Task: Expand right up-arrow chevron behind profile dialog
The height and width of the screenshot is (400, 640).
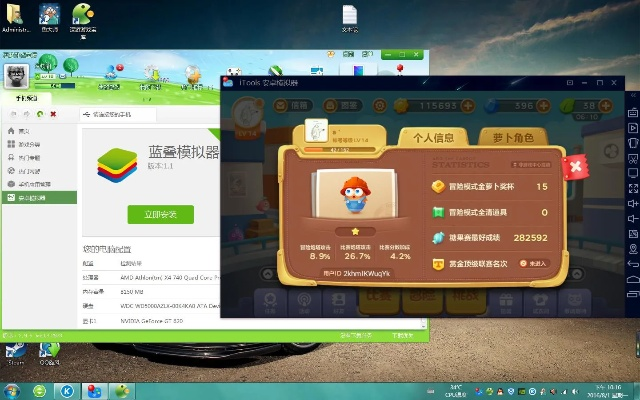Action: point(577,274)
